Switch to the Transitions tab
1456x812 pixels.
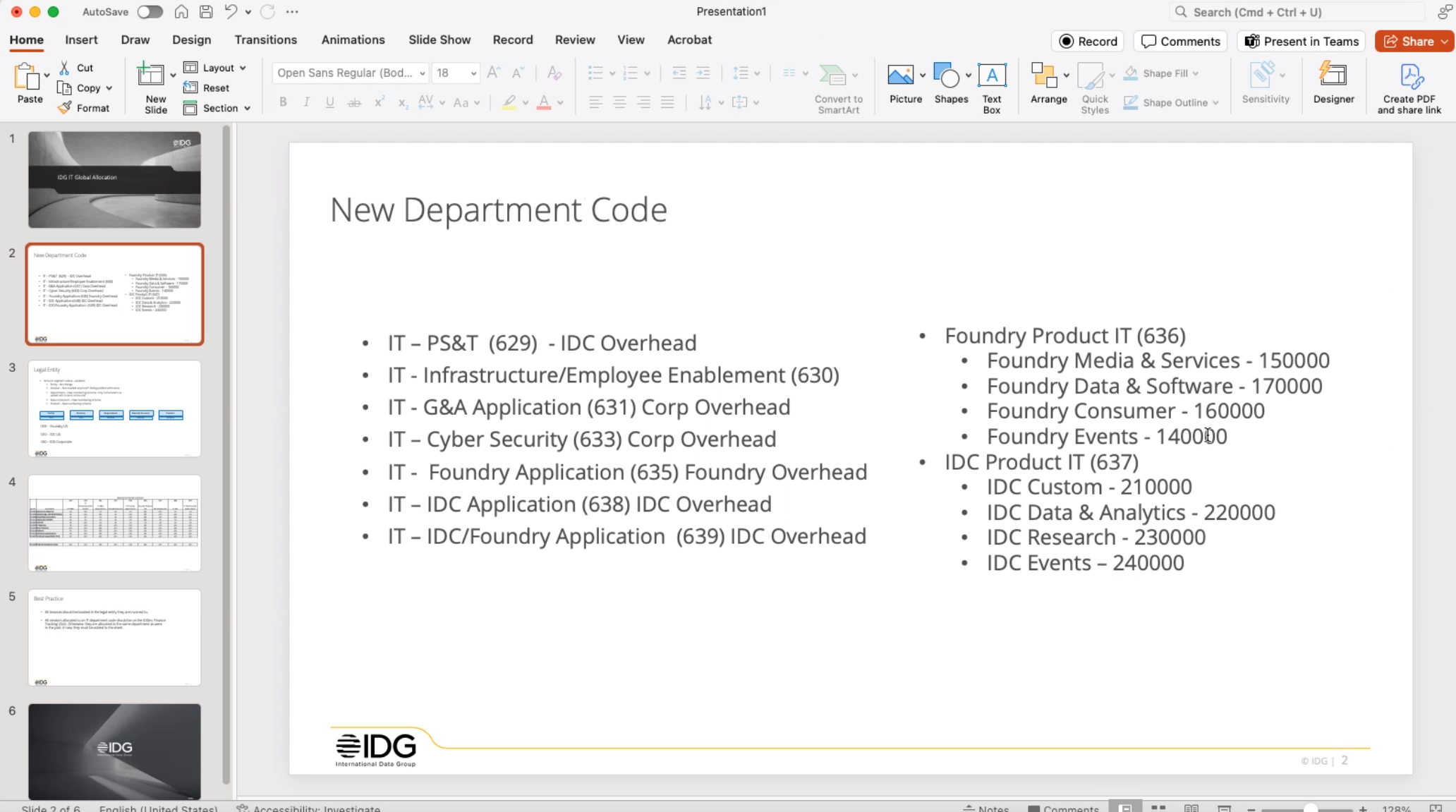(x=265, y=40)
